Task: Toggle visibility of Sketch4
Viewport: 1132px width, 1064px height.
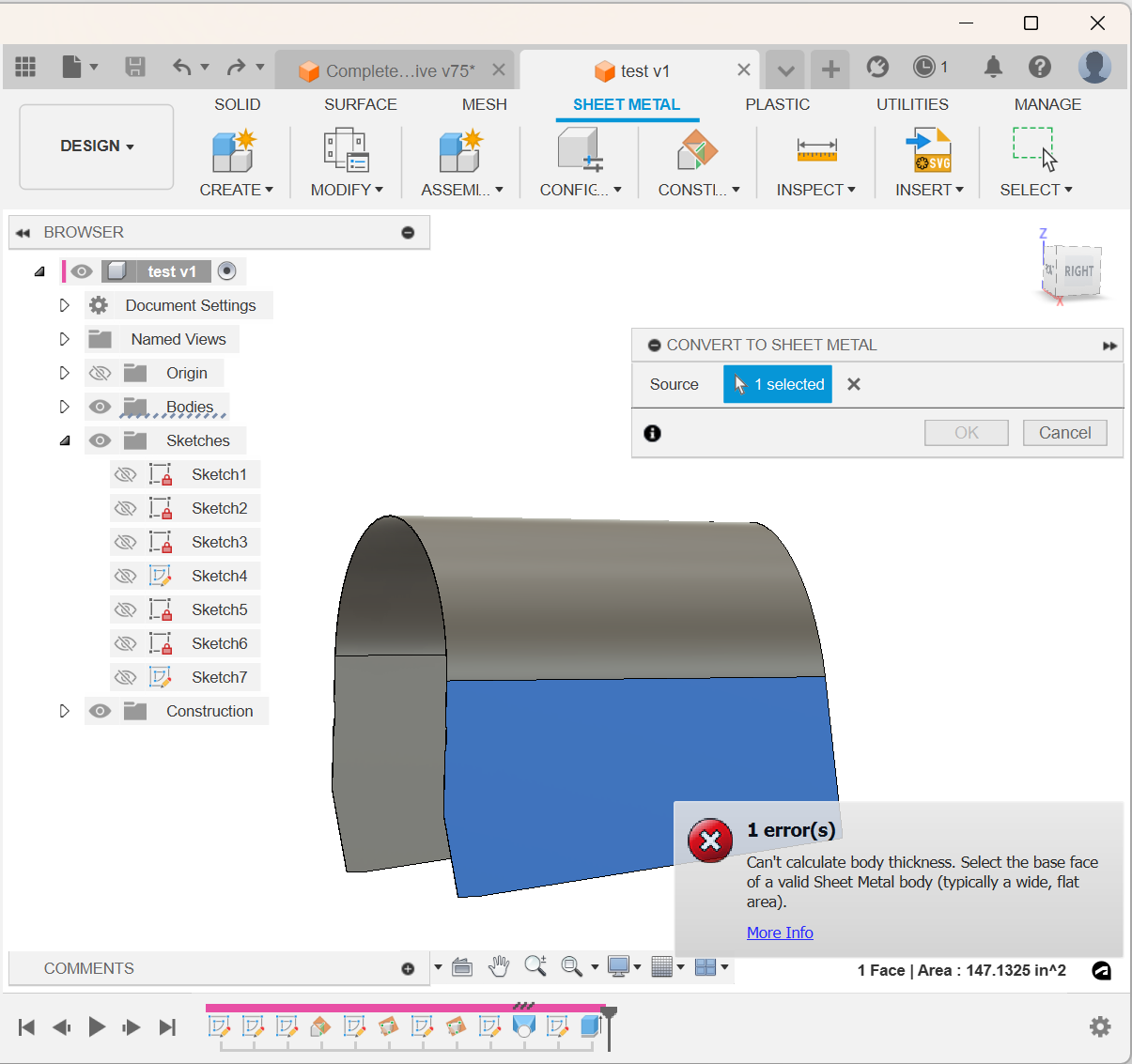Action: 125,576
